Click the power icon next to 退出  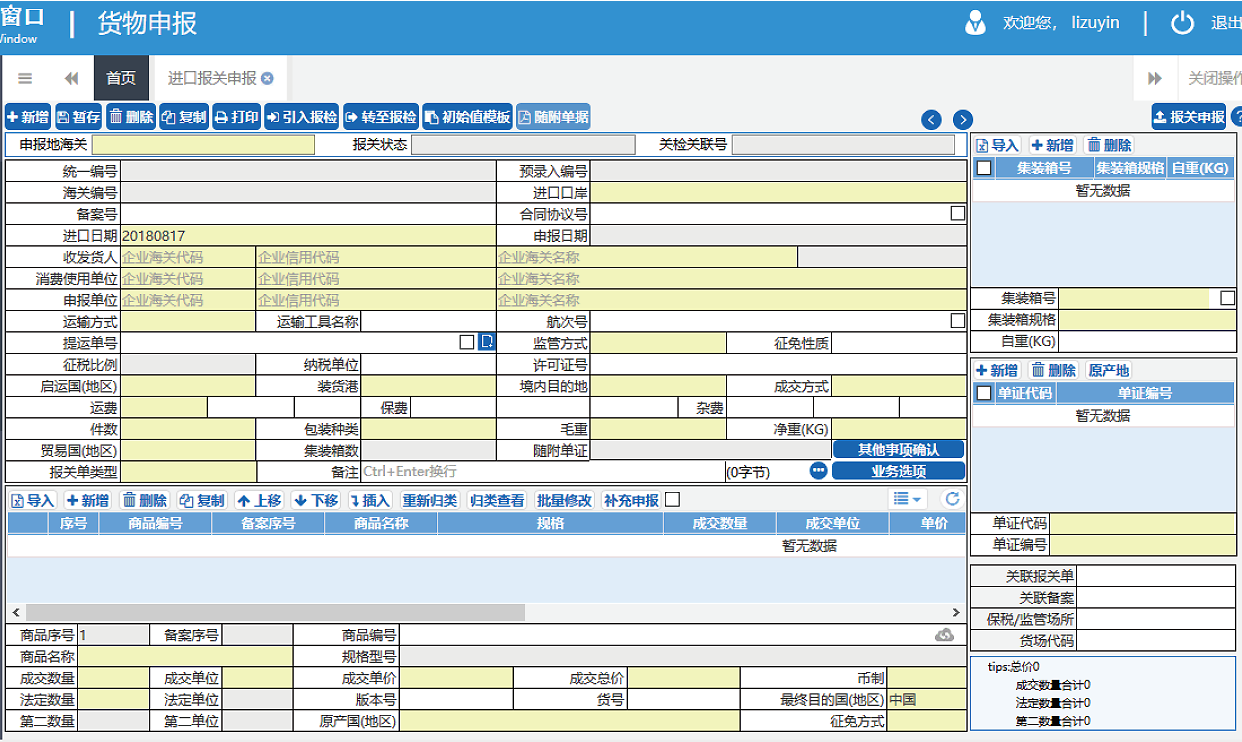pos(1183,23)
